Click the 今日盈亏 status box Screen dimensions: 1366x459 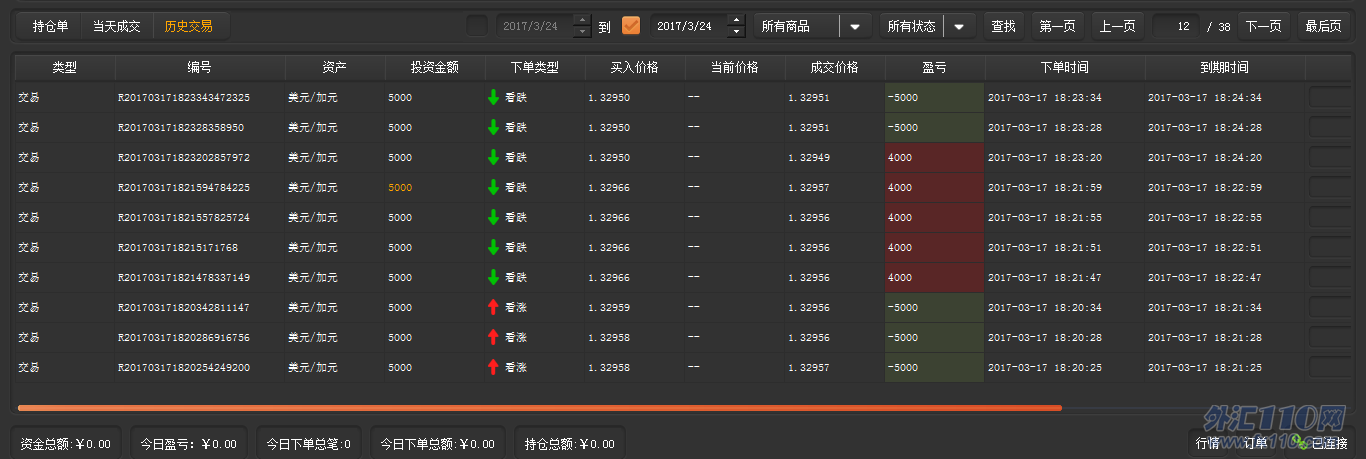pyautogui.click(x=189, y=443)
